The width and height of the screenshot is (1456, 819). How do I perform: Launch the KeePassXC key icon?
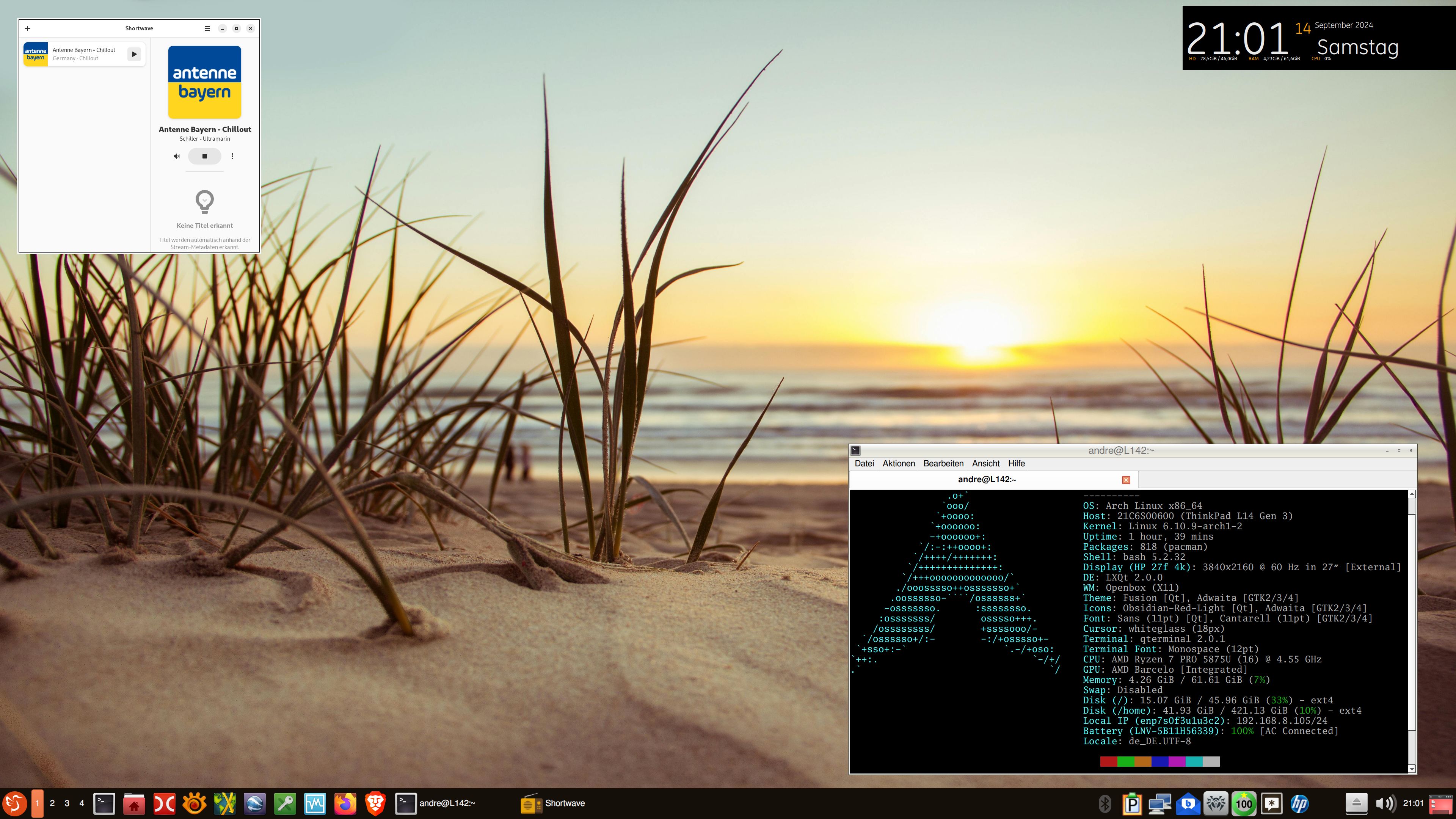[x=285, y=803]
